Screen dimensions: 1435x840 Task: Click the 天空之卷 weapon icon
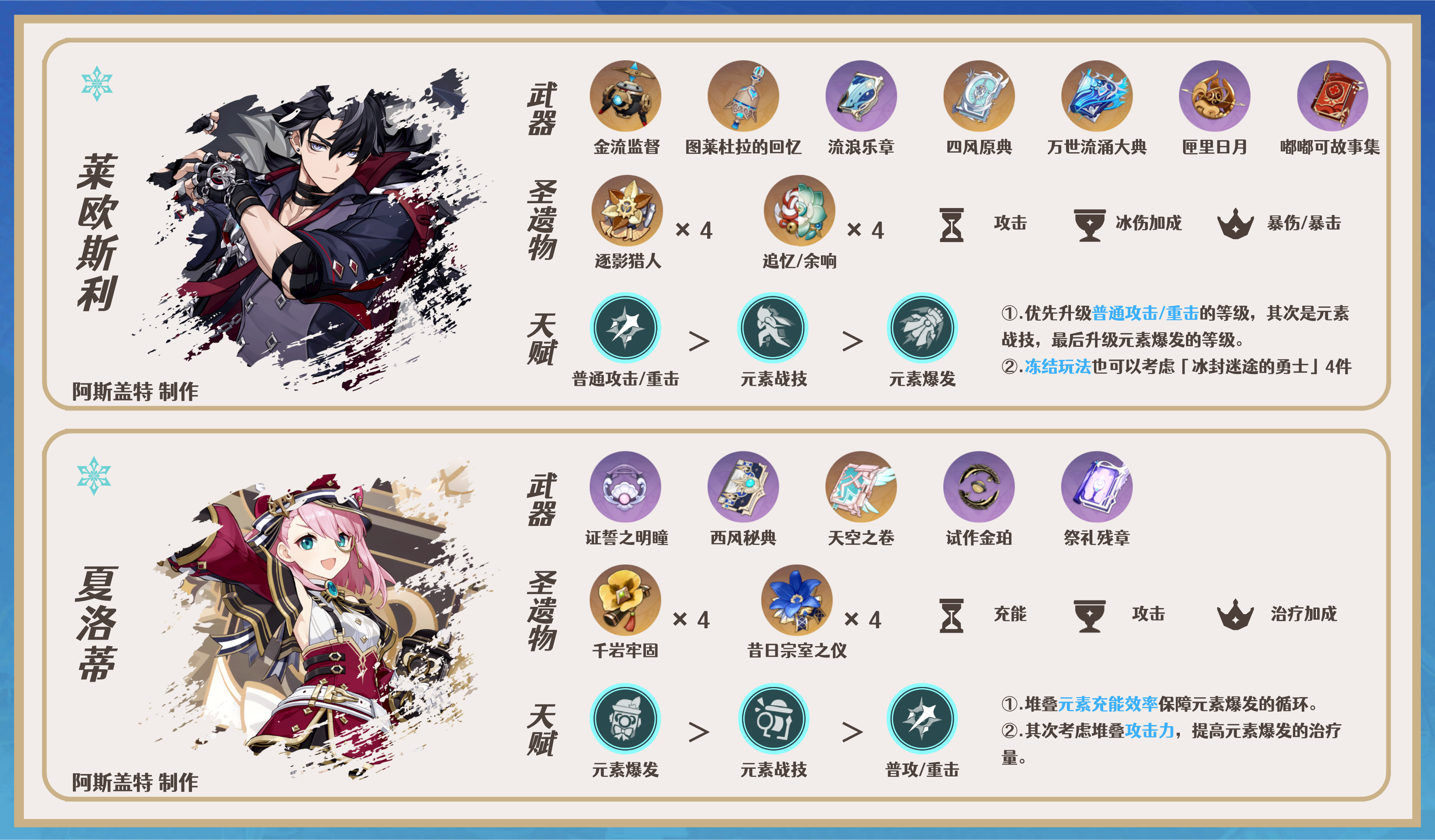pyautogui.click(x=861, y=487)
